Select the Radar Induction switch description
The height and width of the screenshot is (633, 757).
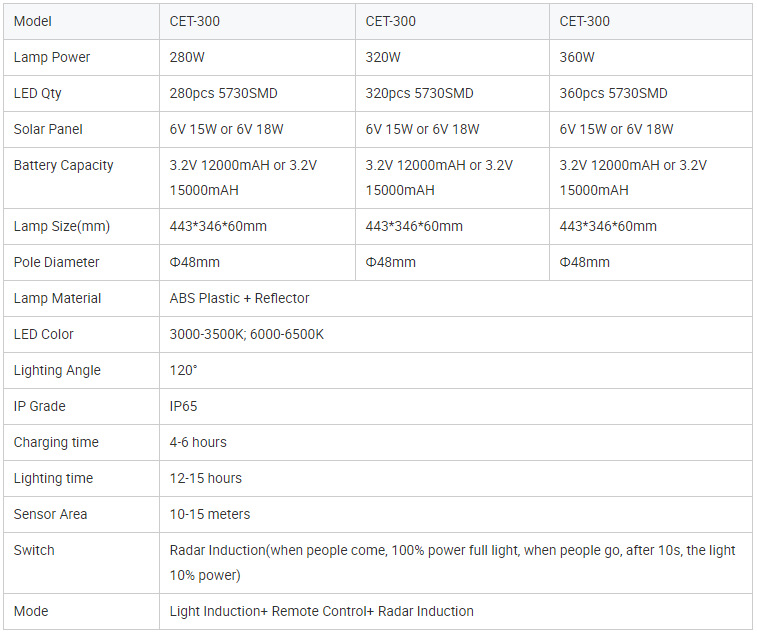coord(452,563)
